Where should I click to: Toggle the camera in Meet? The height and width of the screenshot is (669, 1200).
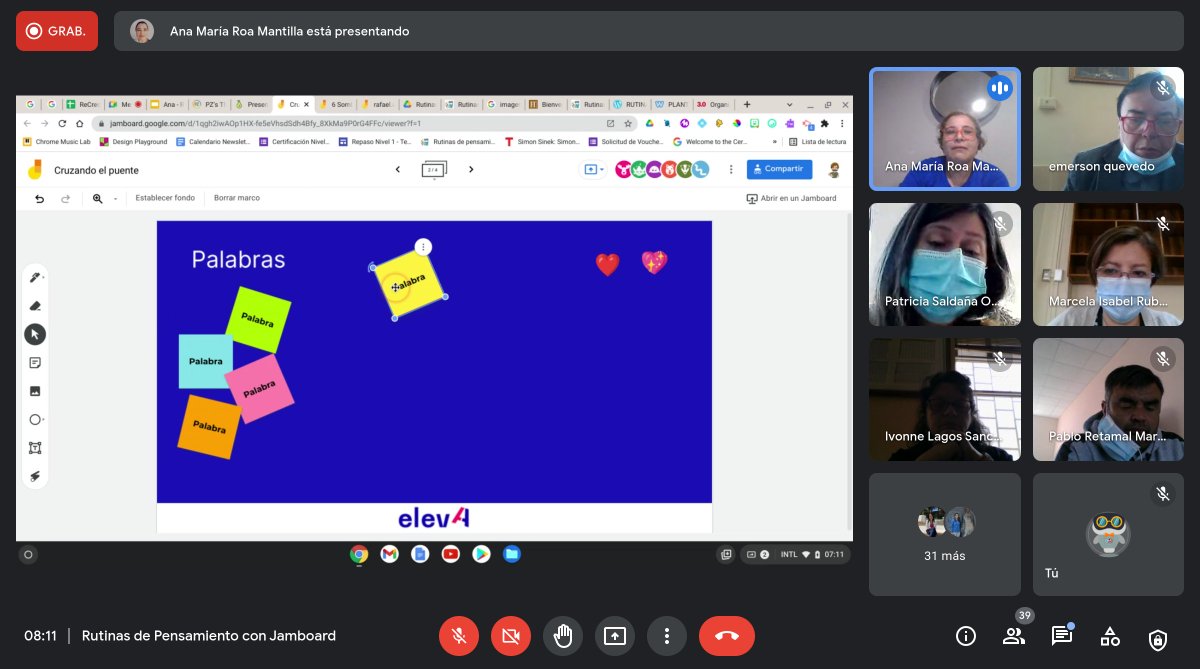[x=511, y=636]
